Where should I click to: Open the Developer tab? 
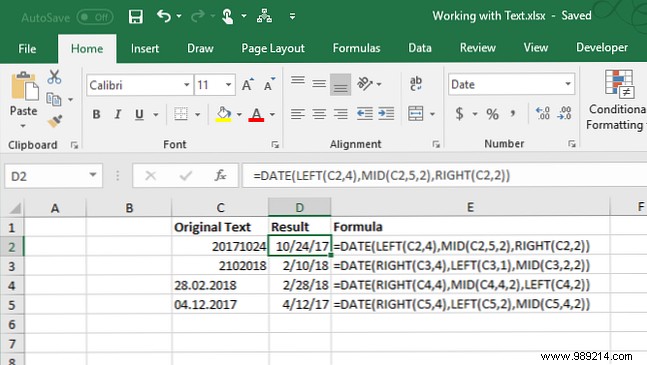[602, 48]
